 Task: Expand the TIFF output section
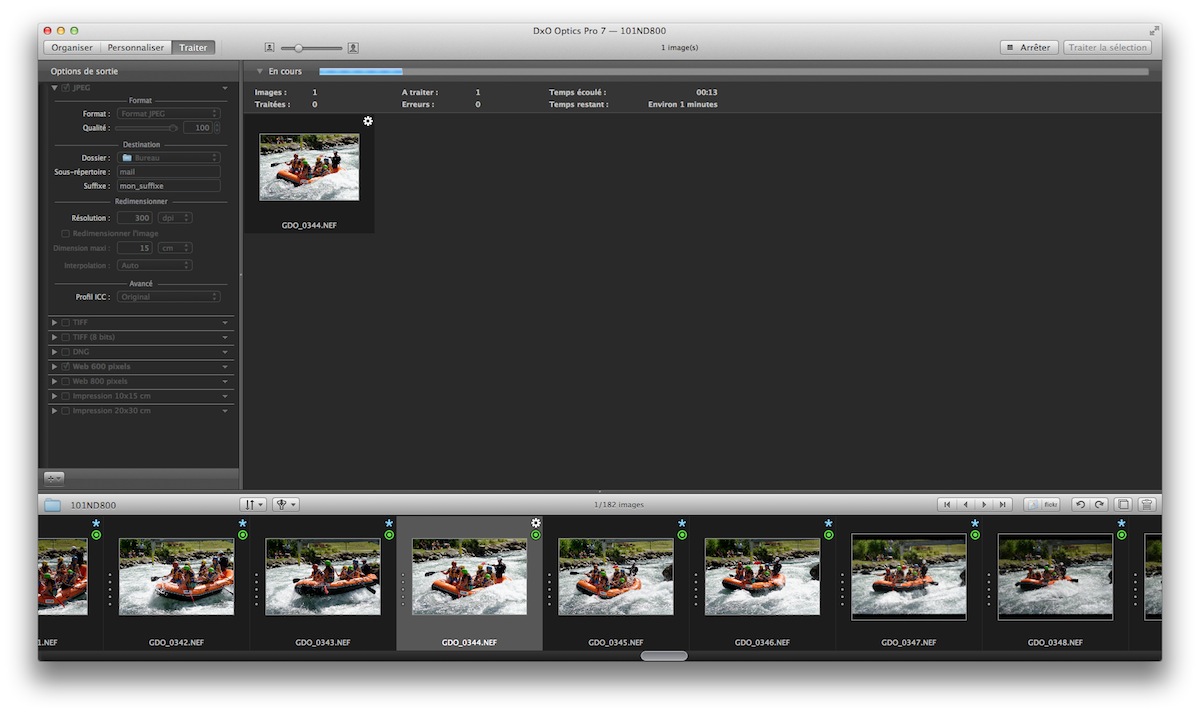click(54, 322)
